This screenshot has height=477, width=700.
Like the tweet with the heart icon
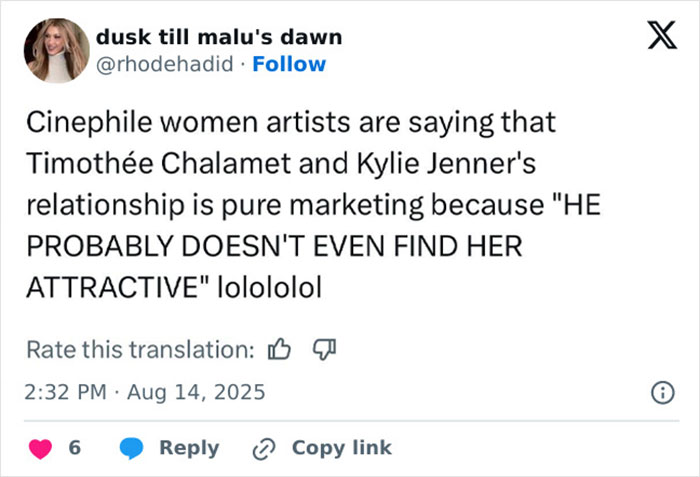(41, 448)
